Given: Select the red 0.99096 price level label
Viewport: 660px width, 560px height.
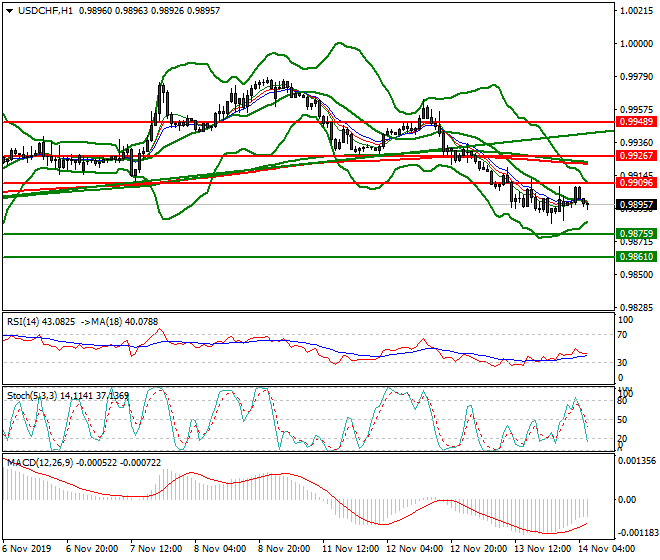Looking at the screenshot, I should pos(636,183).
